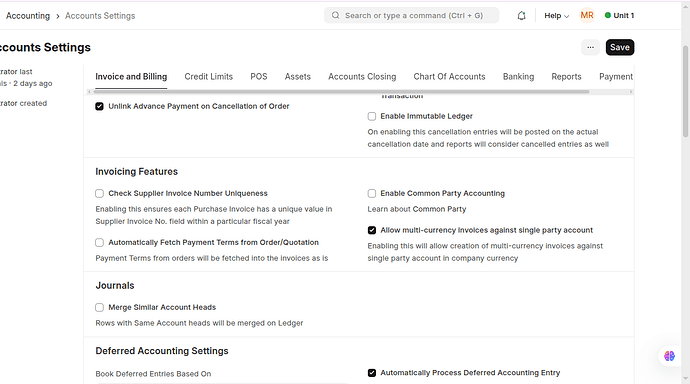Screen dimensions: 690x384
Task: Click the tab scrollbar right arrow
Action: [x=631, y=91]
